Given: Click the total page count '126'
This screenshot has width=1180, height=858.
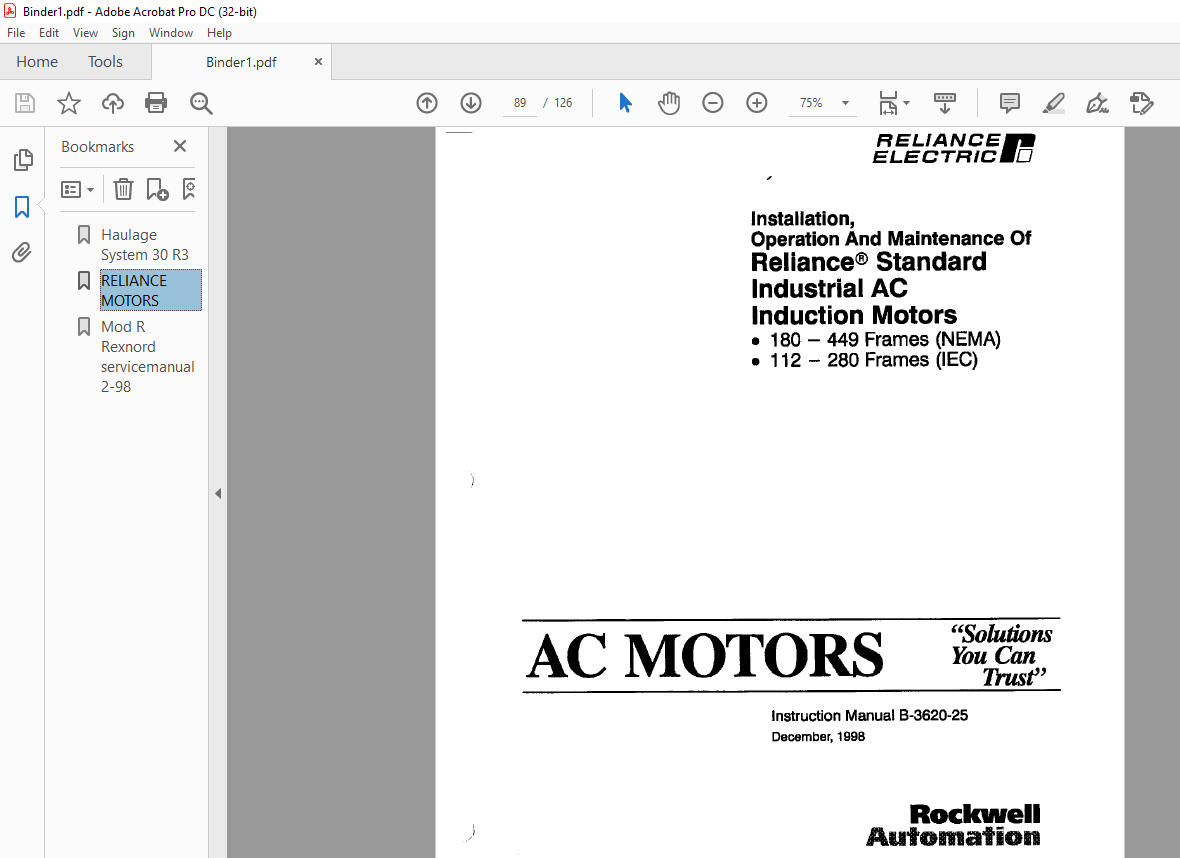Looking at the screenshot, I should click(563, 103).
